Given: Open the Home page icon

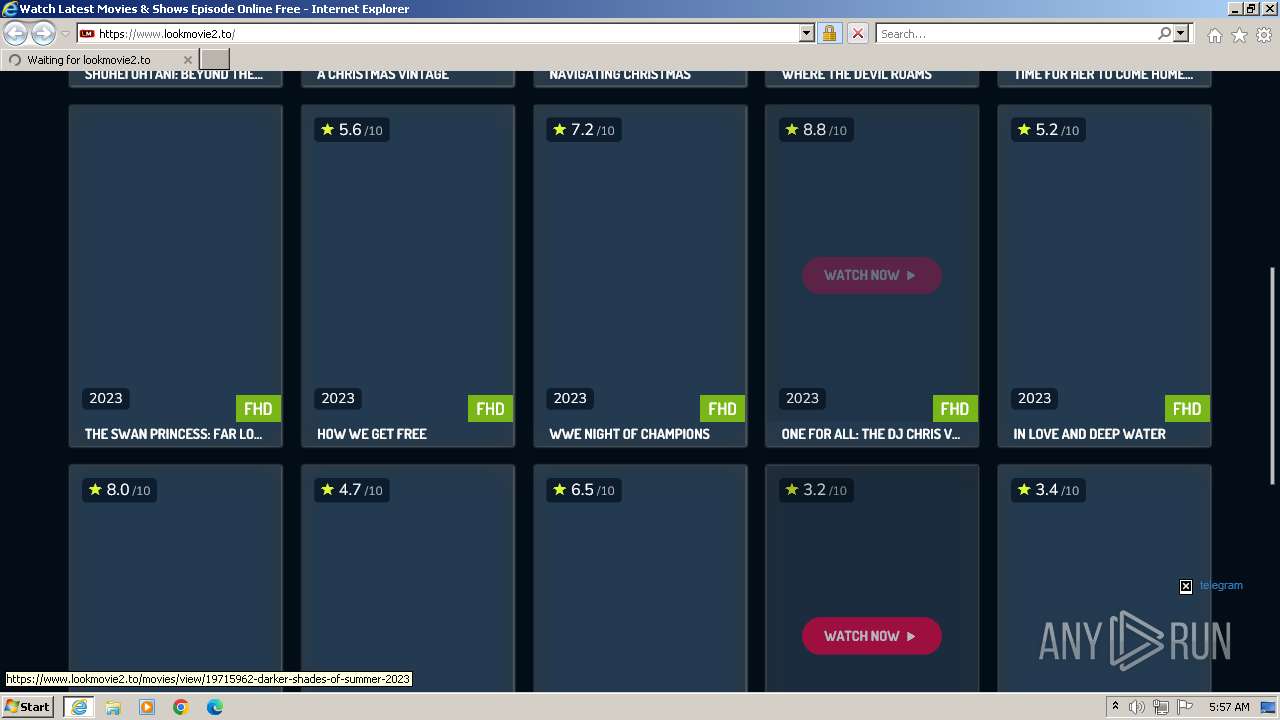Looking at the screenshot, I should [1214, 35].
